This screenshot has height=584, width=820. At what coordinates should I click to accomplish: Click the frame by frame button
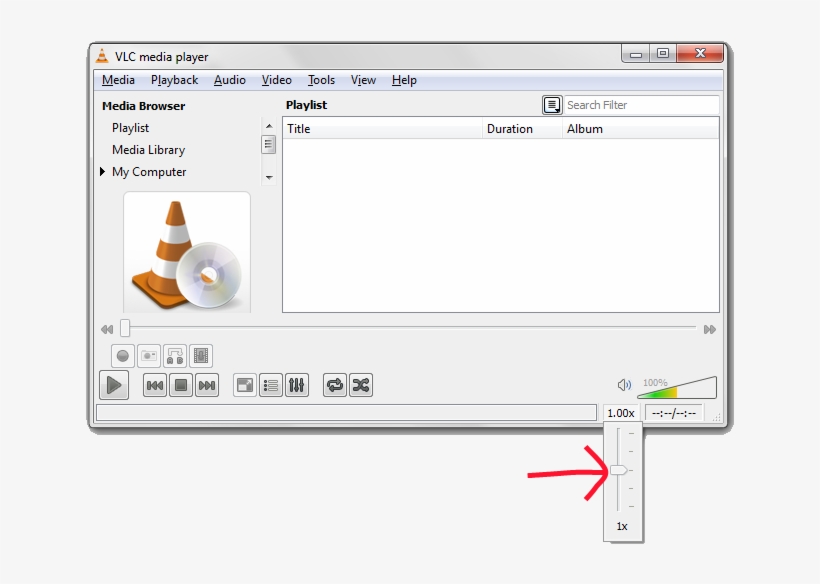tap(201, 356)
